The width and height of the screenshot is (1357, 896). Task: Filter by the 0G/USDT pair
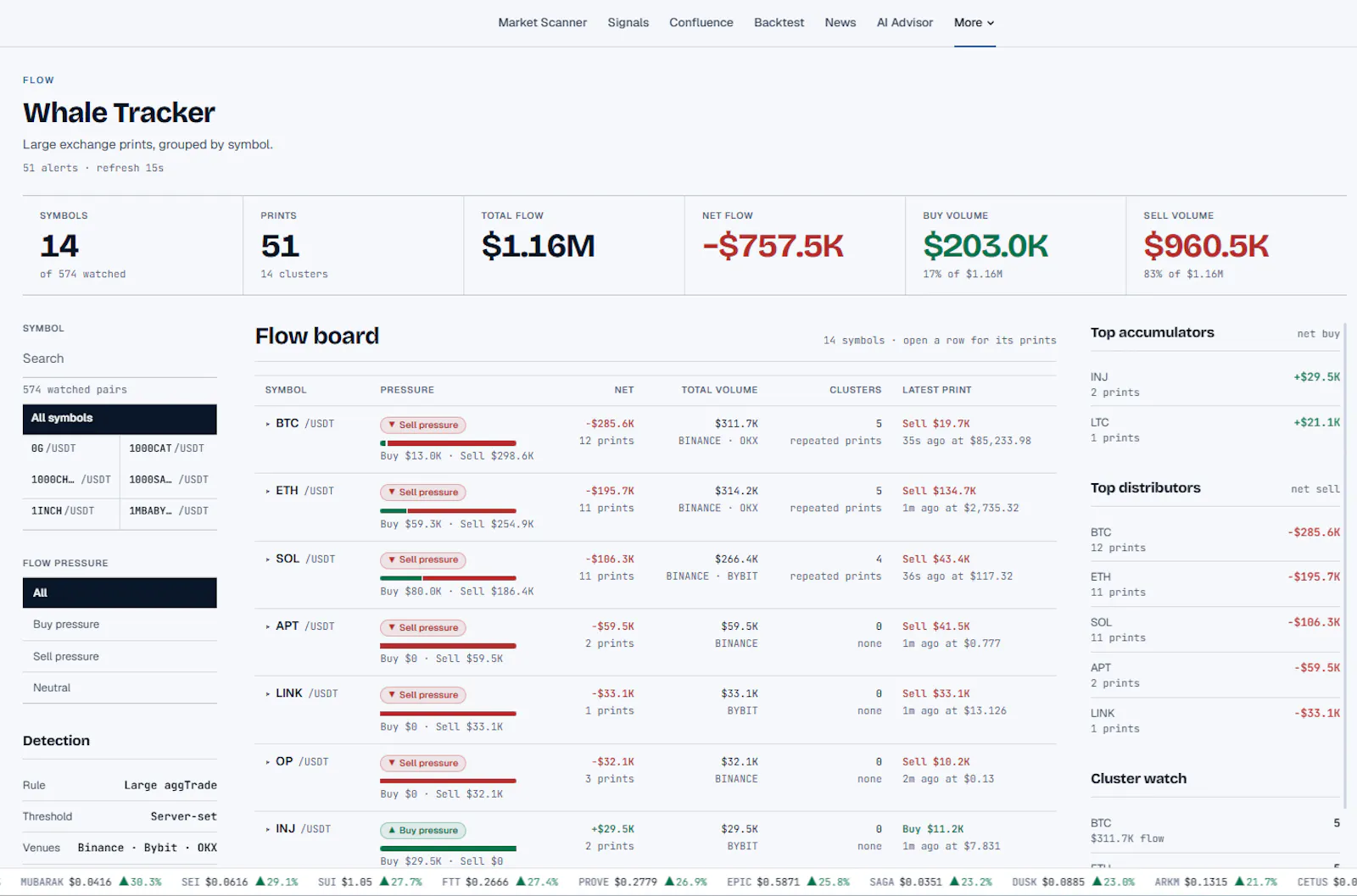[x=71, y=448]
